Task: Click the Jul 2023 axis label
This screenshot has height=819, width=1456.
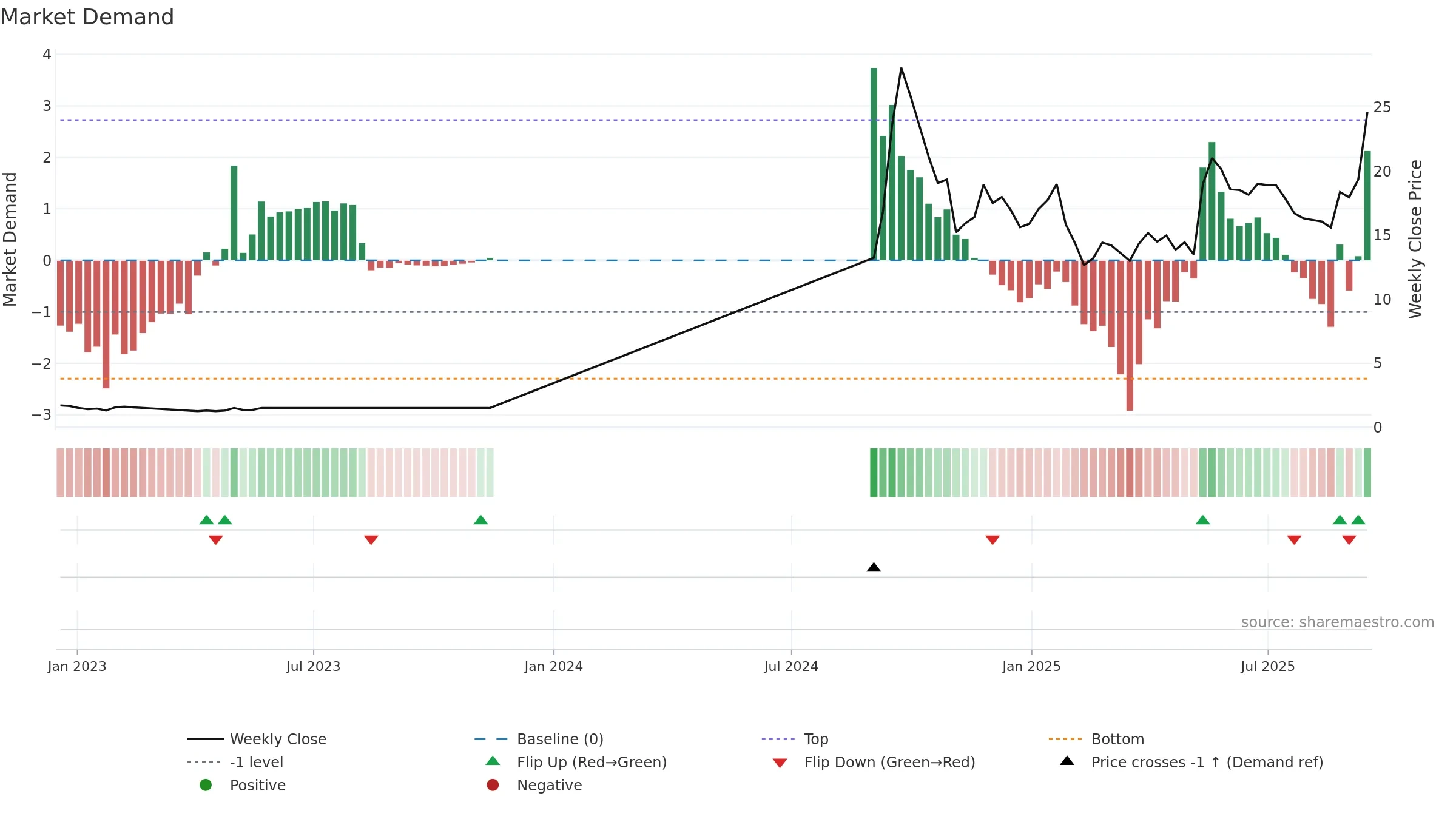Action: coord(313,667)
